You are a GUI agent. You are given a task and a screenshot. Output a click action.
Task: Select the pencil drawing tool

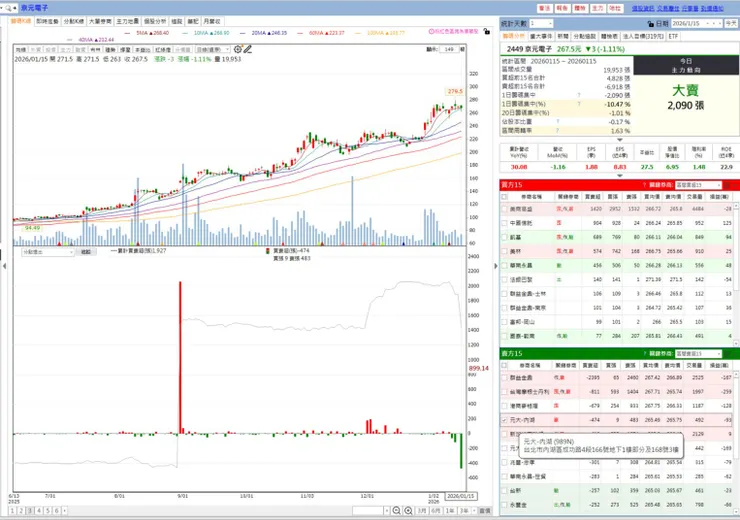click(x=248, y=49)
